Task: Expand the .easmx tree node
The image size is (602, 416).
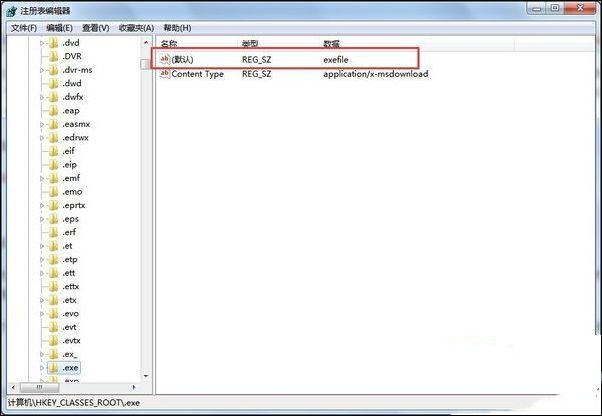Action: tap(42, 124)
